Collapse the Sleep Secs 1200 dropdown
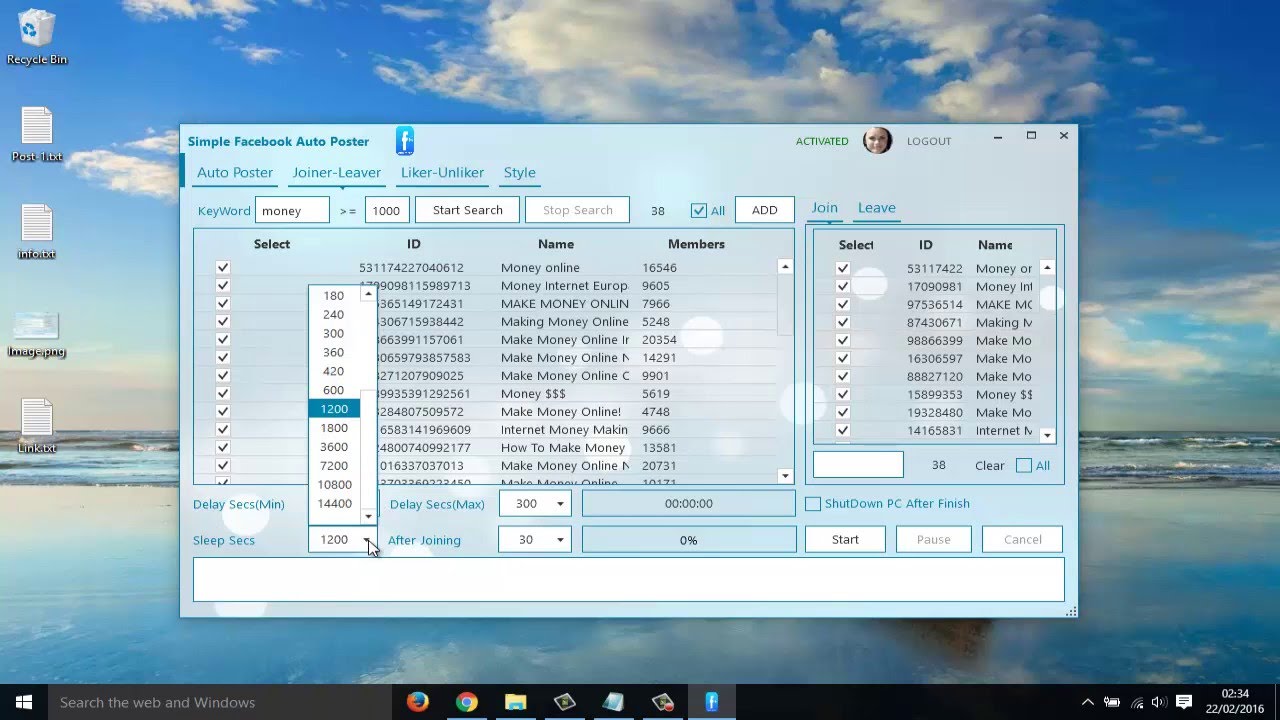This screenshot has height=720, width=1280. [x=368, y=540]
